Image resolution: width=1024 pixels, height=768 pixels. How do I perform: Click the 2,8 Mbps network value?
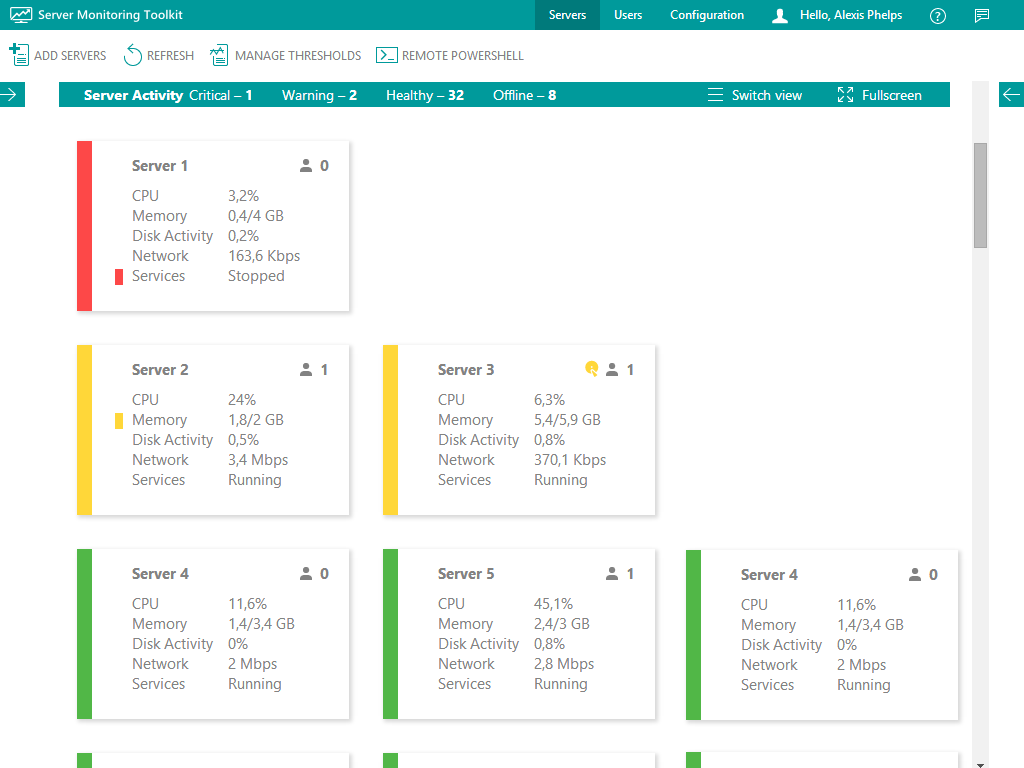[x=564, y=664]
